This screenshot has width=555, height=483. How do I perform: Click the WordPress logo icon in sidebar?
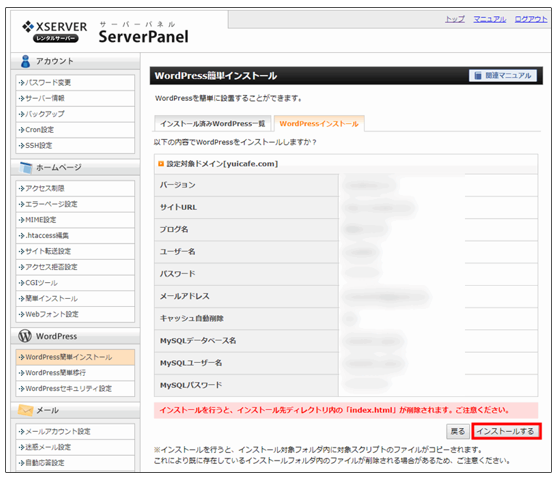(25, 336)
